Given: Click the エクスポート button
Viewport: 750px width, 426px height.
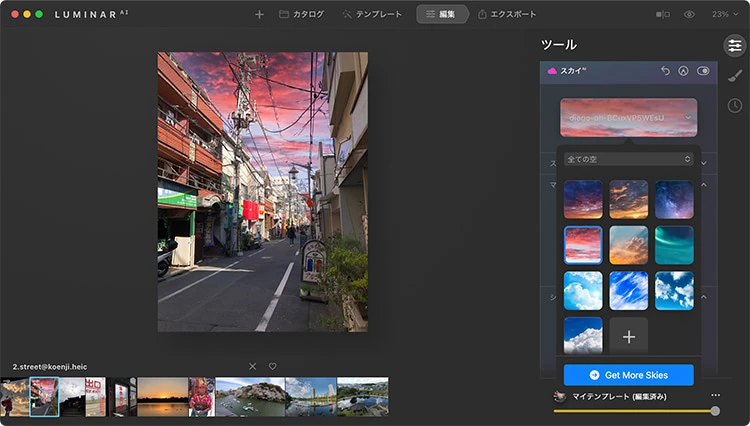Looking at the screenshot, I should click(507, 15).
